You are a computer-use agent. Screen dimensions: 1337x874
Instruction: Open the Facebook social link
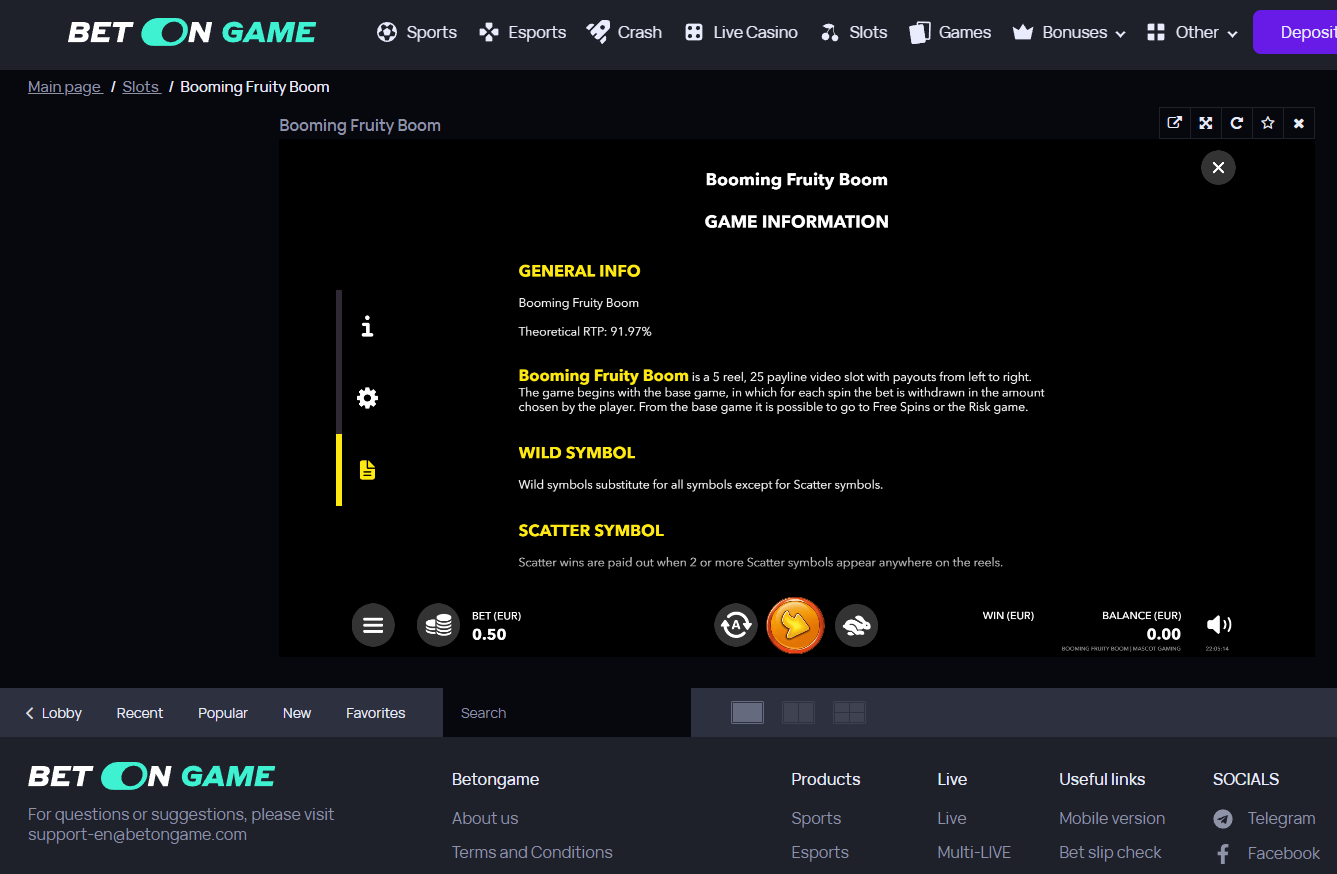1268,853
